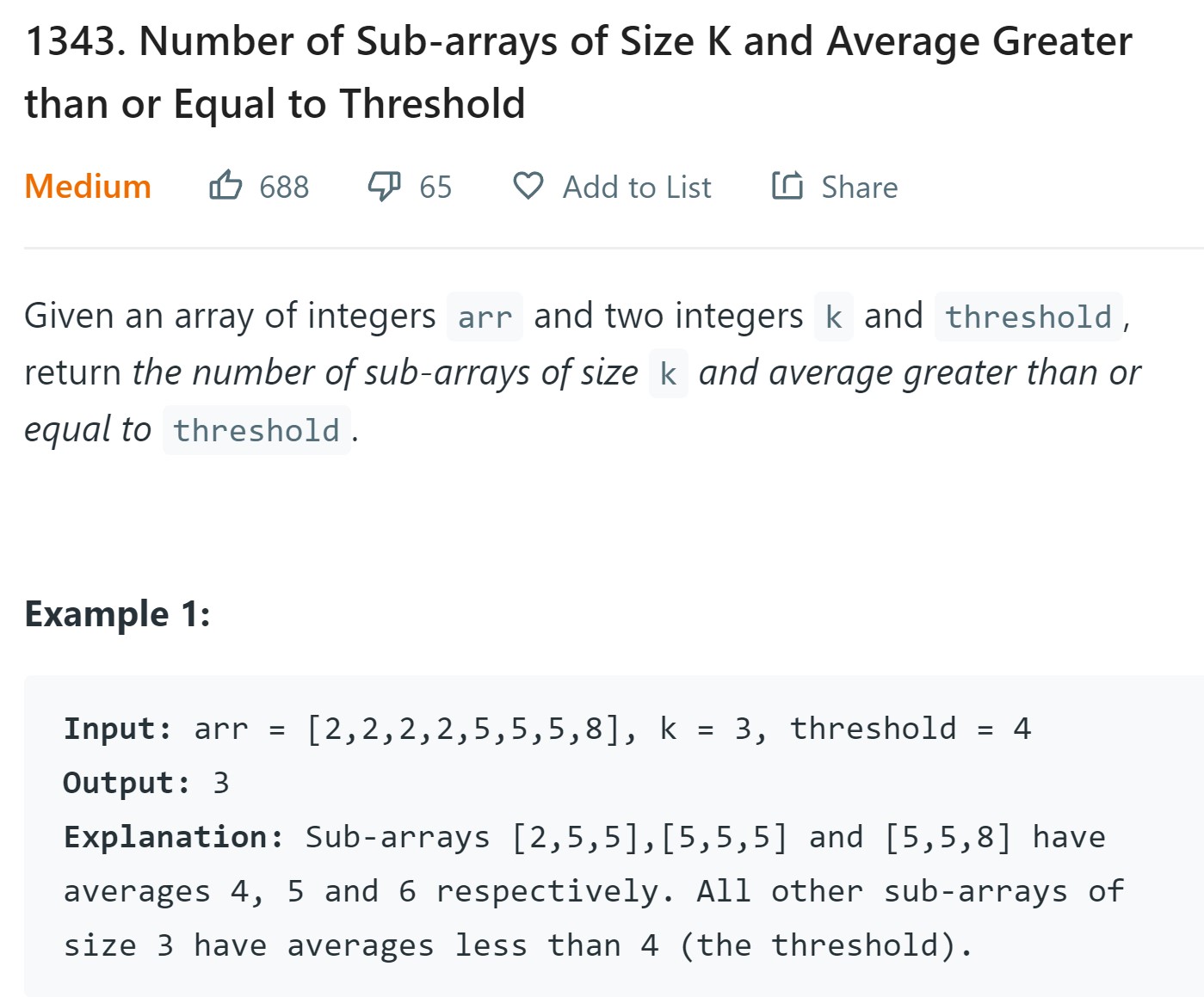Click the Share text label

click(859, 188)
